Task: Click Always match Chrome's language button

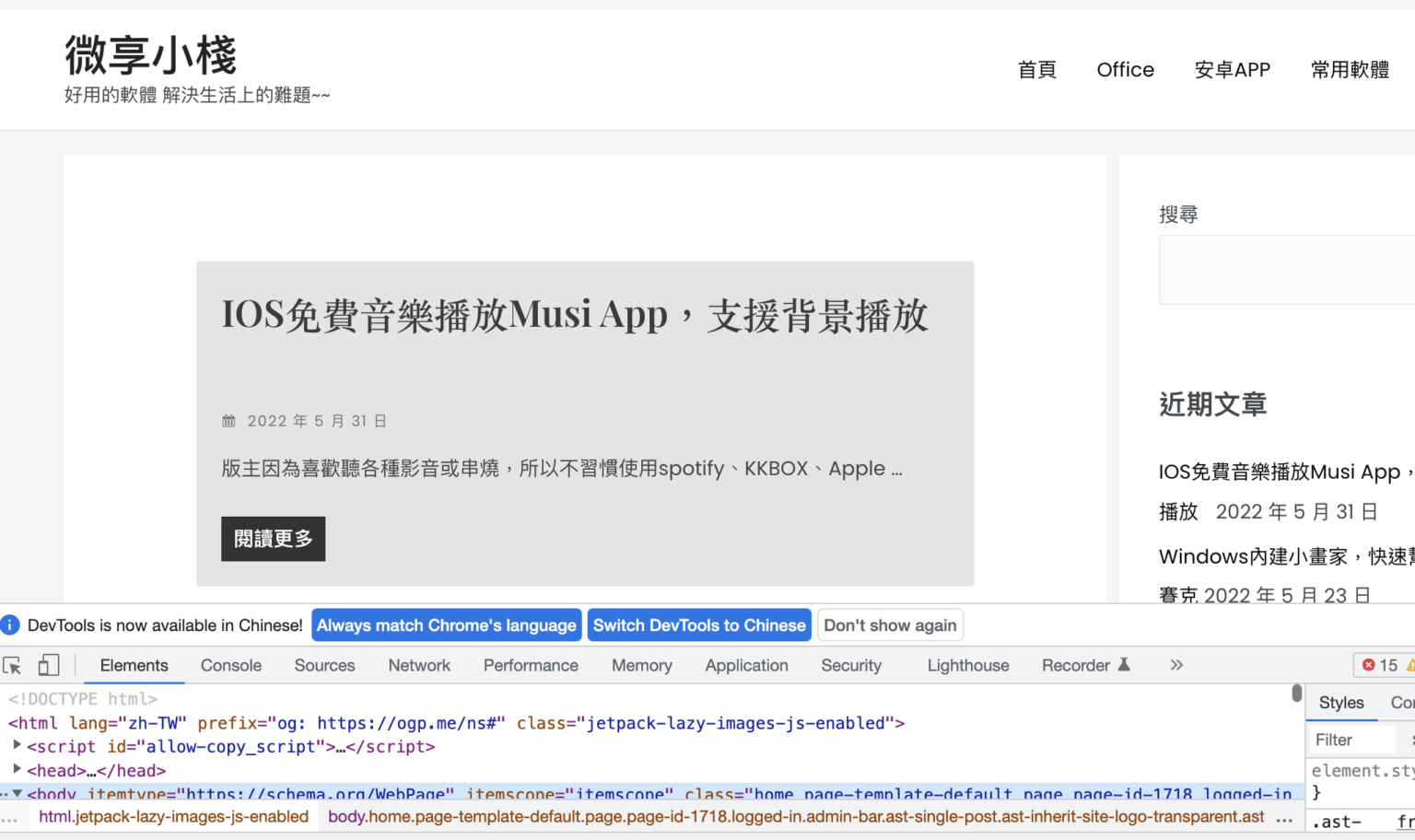Action: (x=447, y=625)
